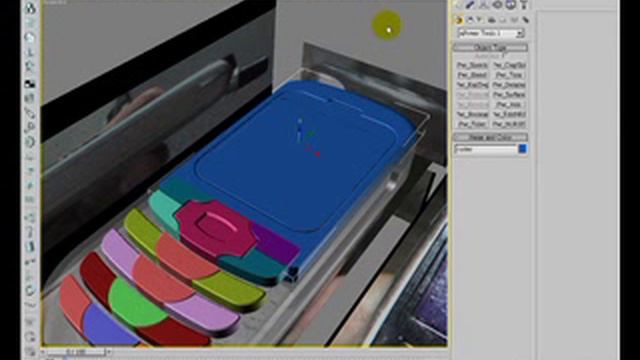Step time slider forward with right arrow
Viewport: 640px width, 360px height.
[x=109, y=351]
